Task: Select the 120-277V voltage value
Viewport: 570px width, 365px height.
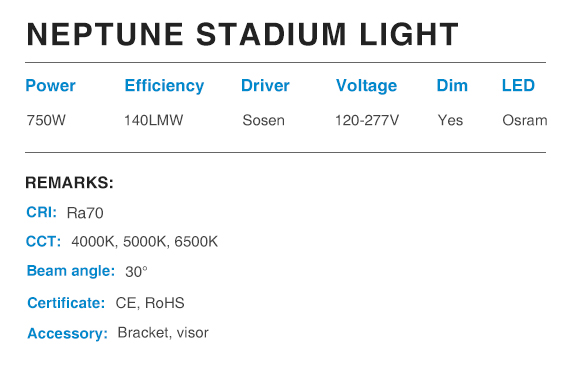Action: tap(367, 120)
